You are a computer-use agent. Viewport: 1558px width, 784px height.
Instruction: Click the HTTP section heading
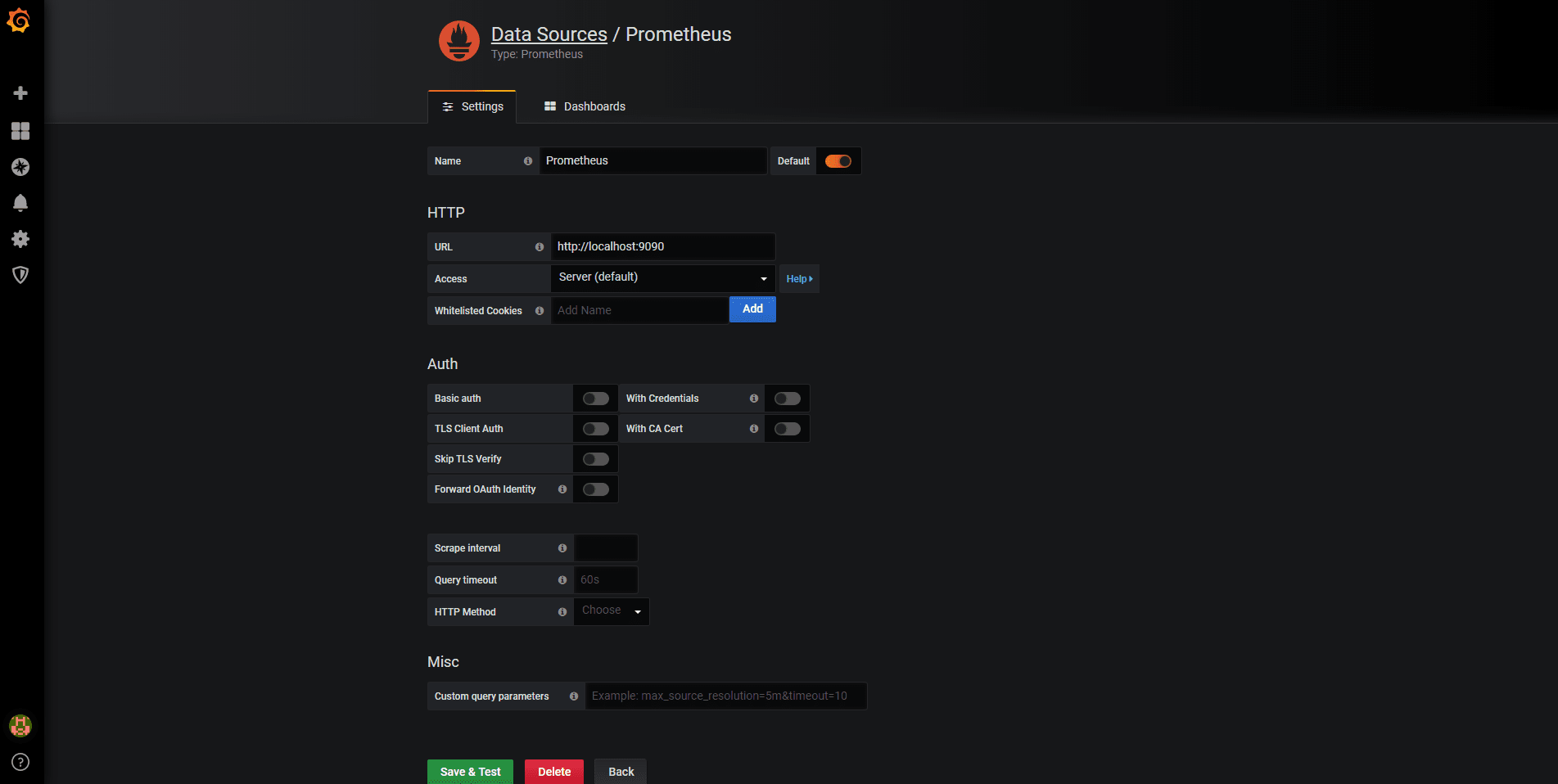(x=446, y=213)
